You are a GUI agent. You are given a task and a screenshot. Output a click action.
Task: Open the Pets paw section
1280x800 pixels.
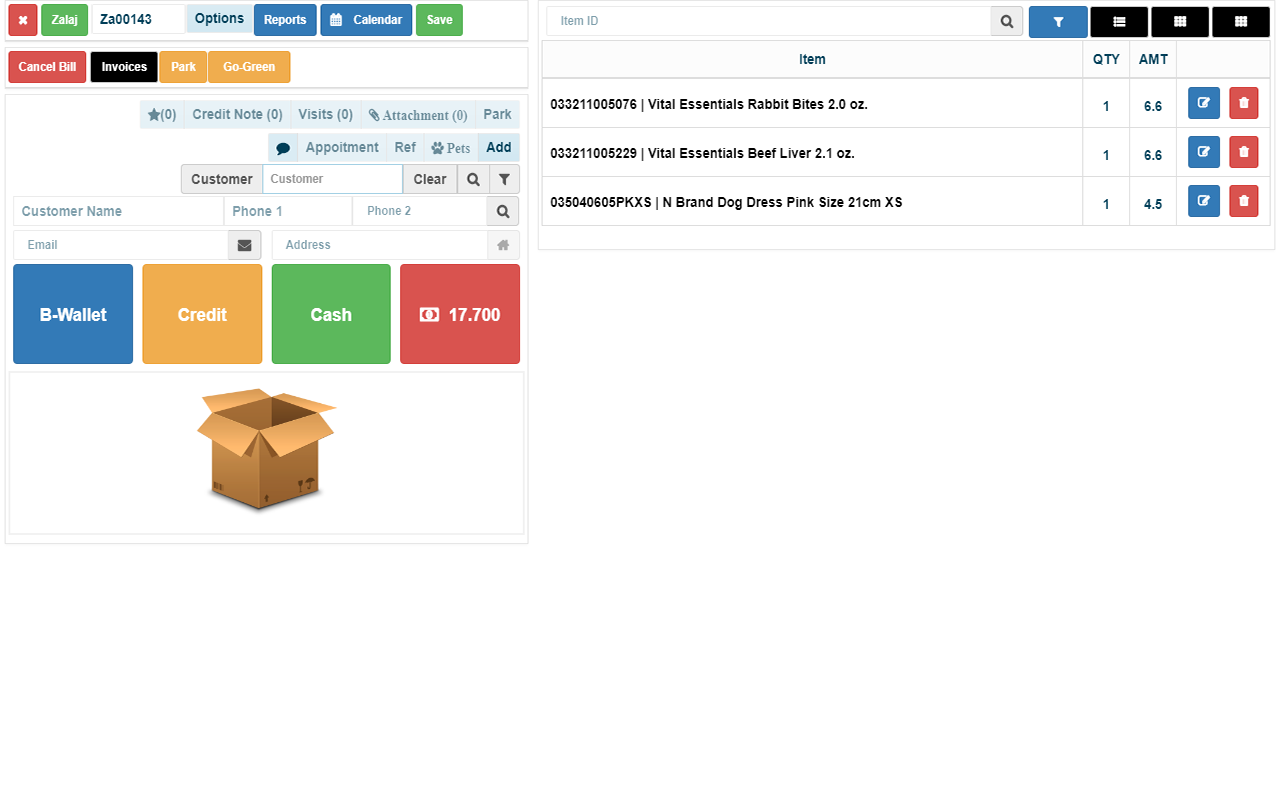[450, 147]
